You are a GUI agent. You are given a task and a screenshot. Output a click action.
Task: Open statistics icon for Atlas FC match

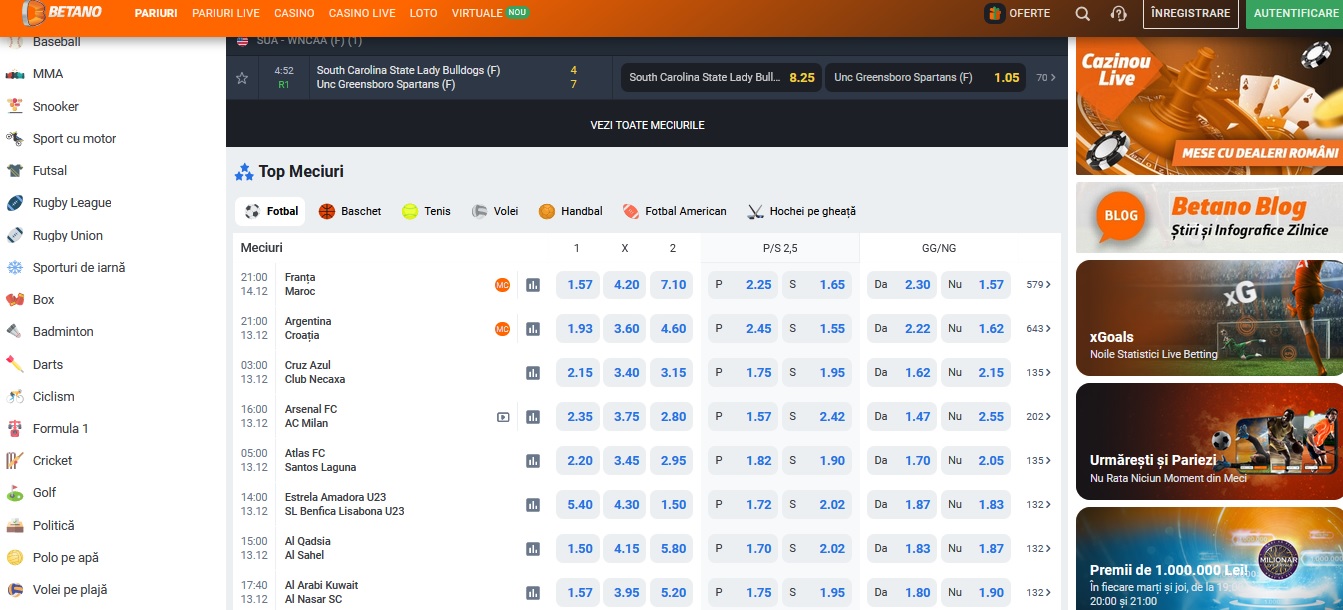click(x=533, y=461)
